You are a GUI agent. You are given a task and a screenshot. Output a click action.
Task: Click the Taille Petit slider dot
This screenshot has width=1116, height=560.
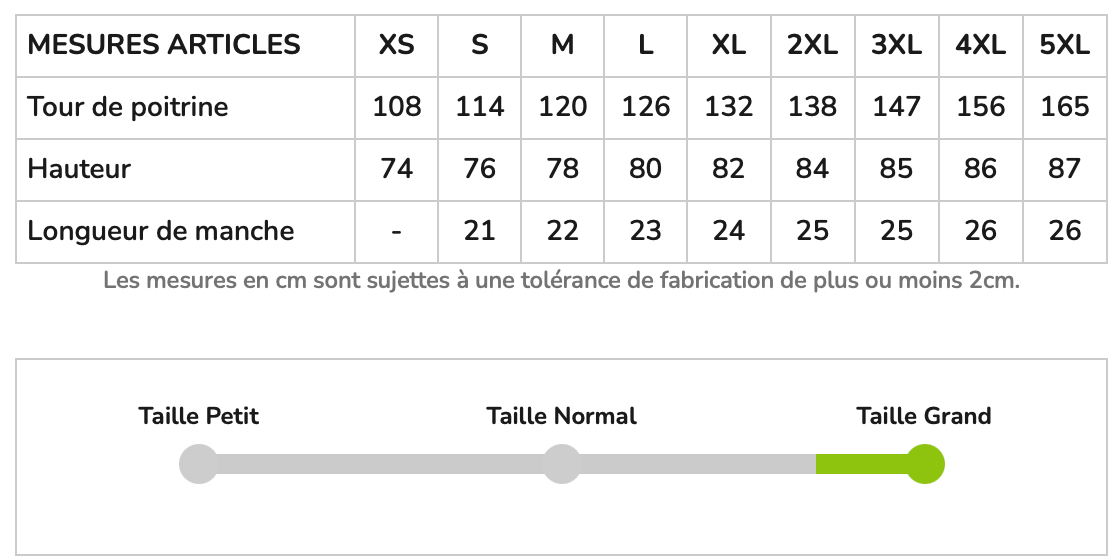click(198, 465)
